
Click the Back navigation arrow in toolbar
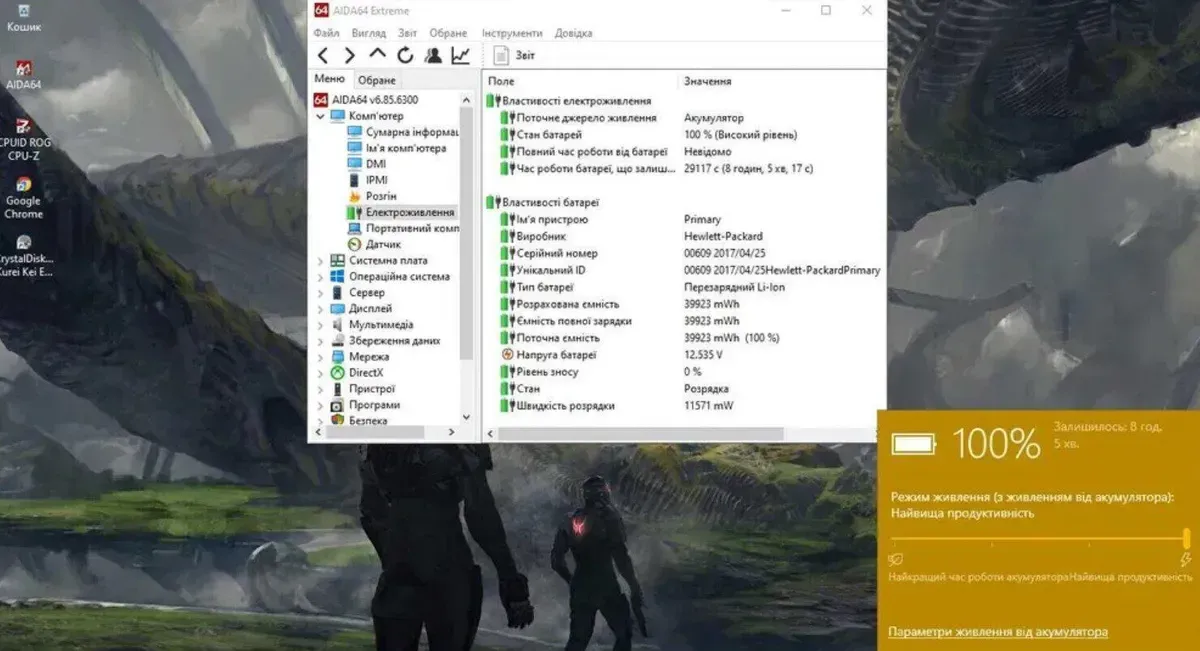tap(322, 55)
